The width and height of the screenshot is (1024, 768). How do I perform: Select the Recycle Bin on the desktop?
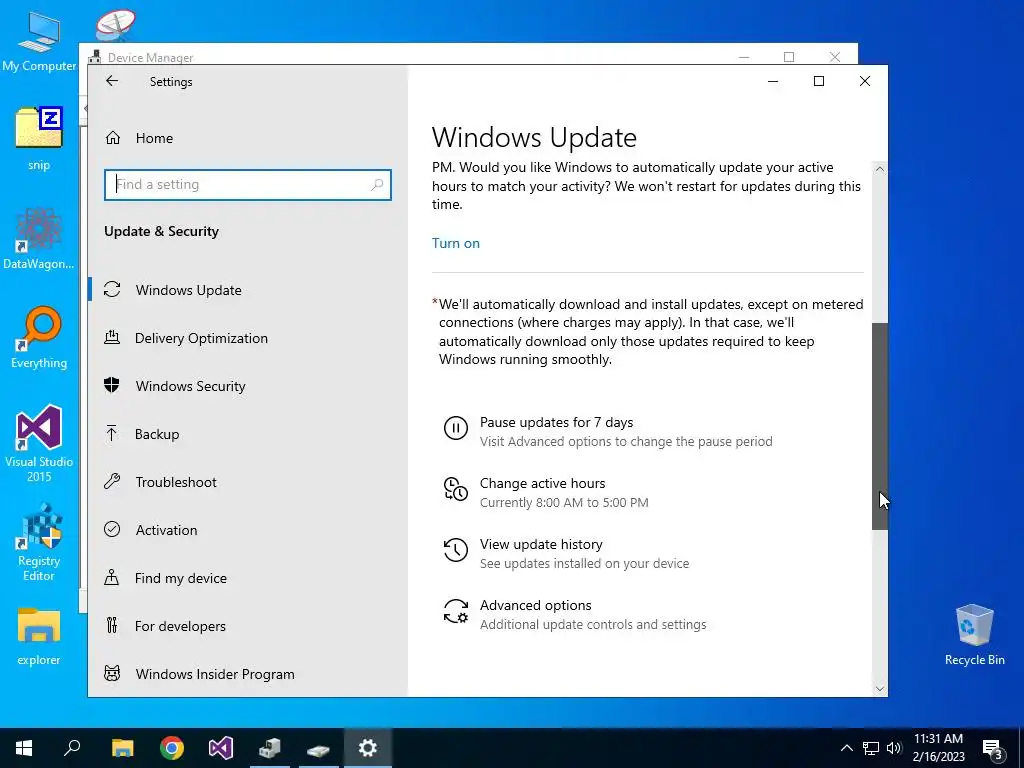(x=974, y=635)
